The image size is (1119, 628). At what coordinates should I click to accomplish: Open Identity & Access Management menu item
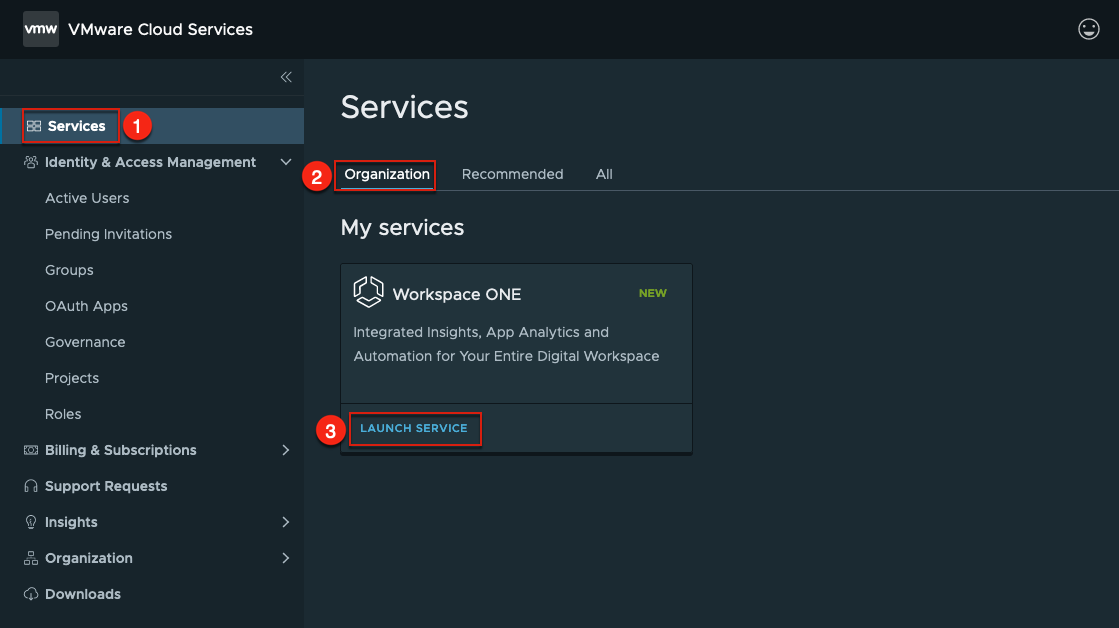point(152,162)
